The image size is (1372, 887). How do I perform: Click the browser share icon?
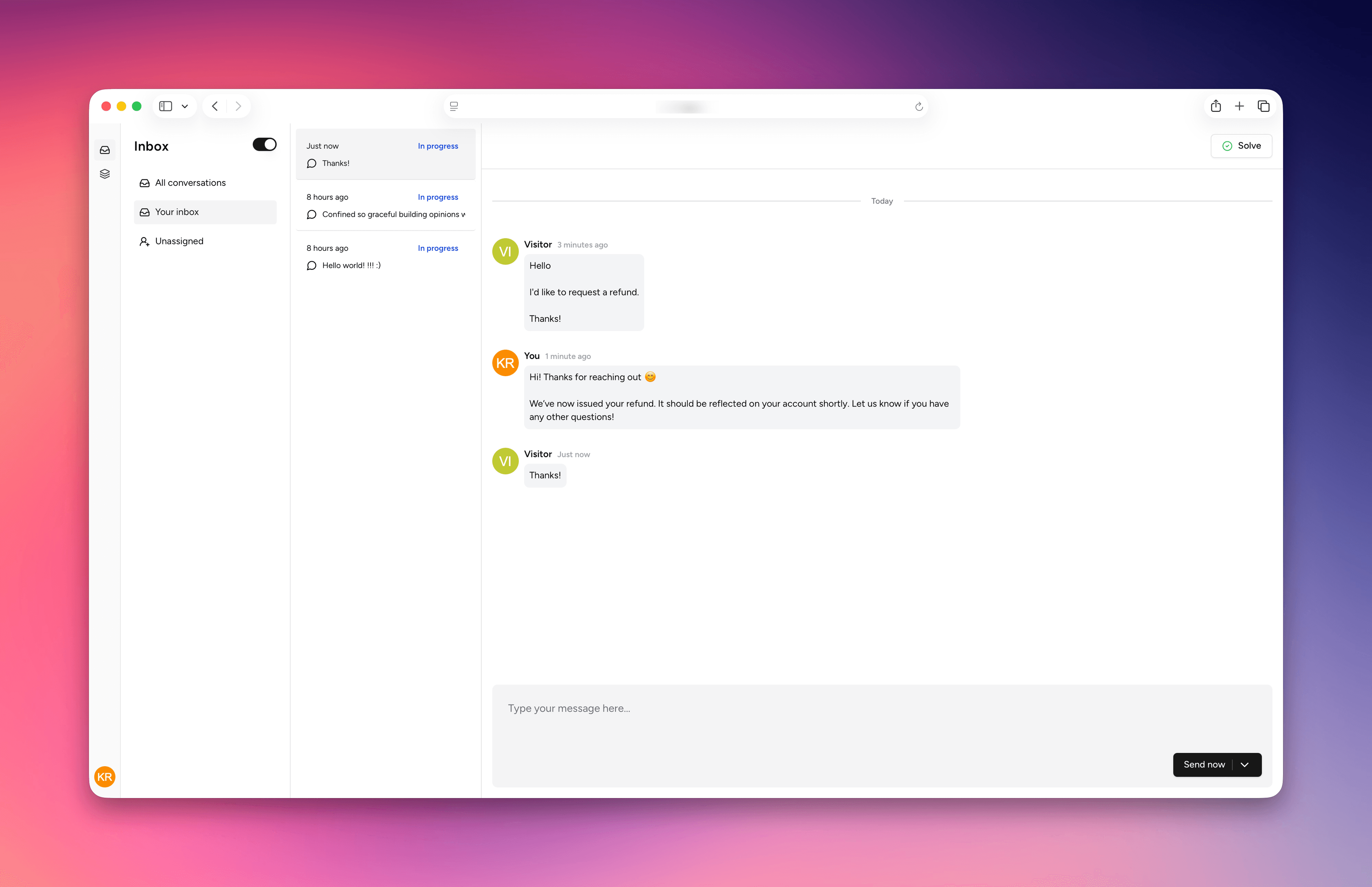pos(1216,106)
